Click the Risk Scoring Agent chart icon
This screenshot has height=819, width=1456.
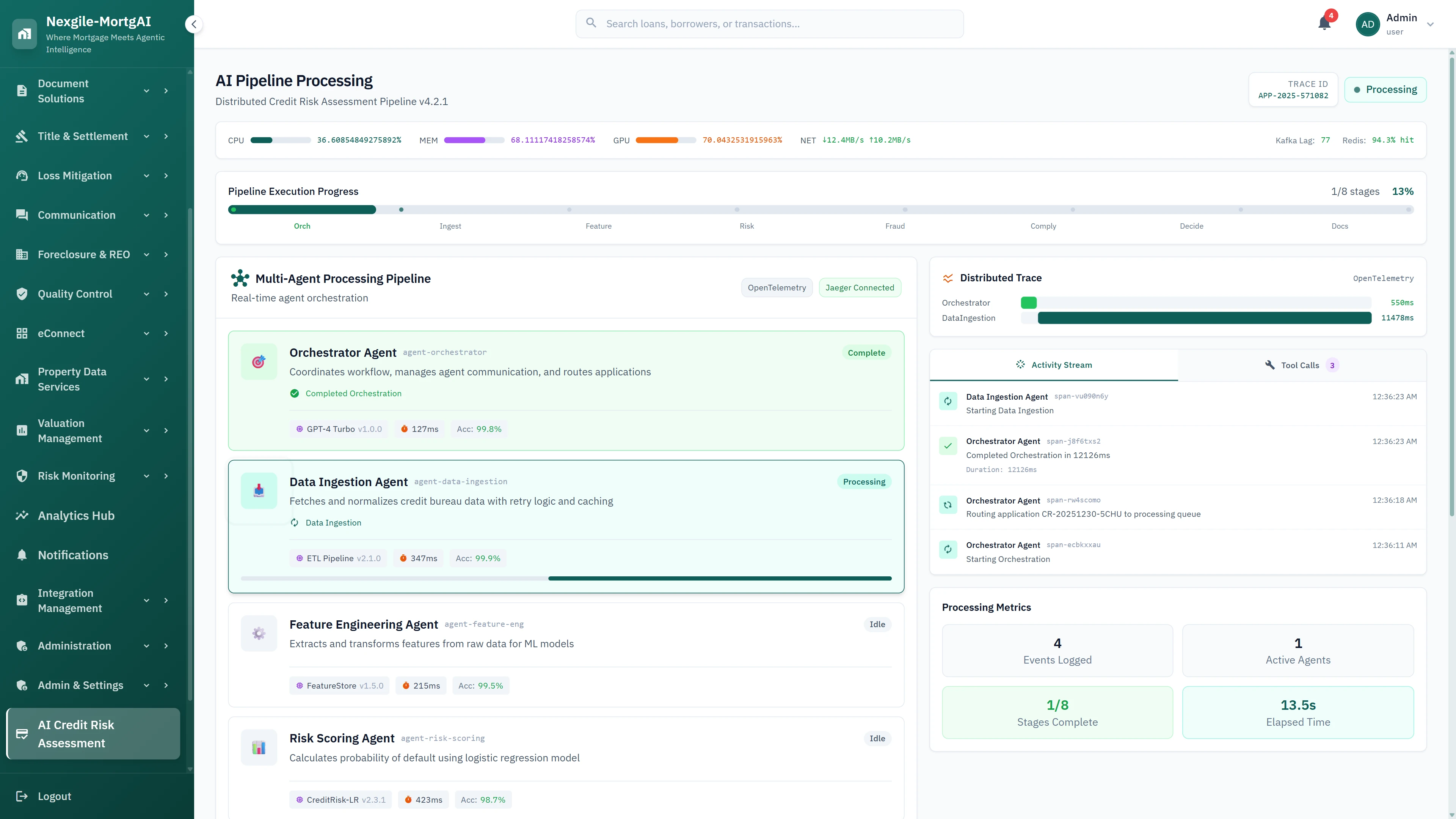pos(259,747)
